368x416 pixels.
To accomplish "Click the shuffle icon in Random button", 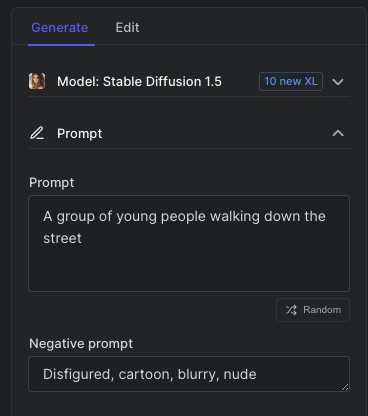I will (291, 310).
